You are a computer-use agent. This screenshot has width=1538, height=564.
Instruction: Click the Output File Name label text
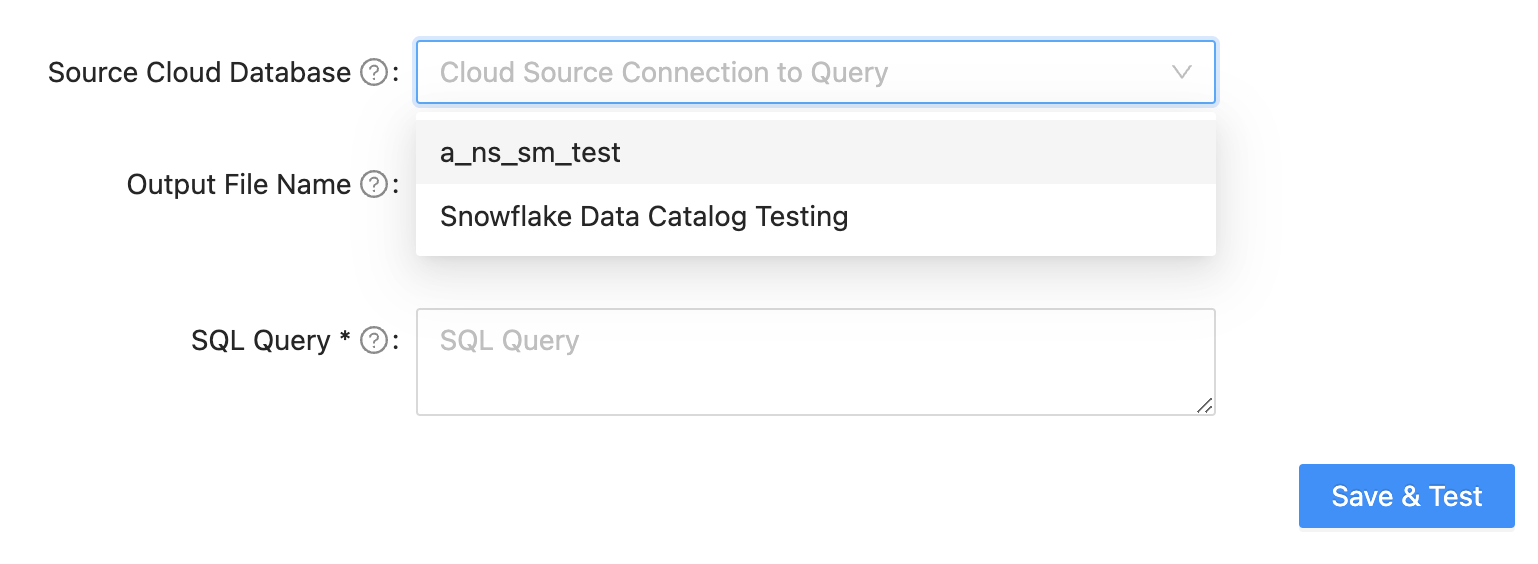pyautogui.click(x=238, y=185)
